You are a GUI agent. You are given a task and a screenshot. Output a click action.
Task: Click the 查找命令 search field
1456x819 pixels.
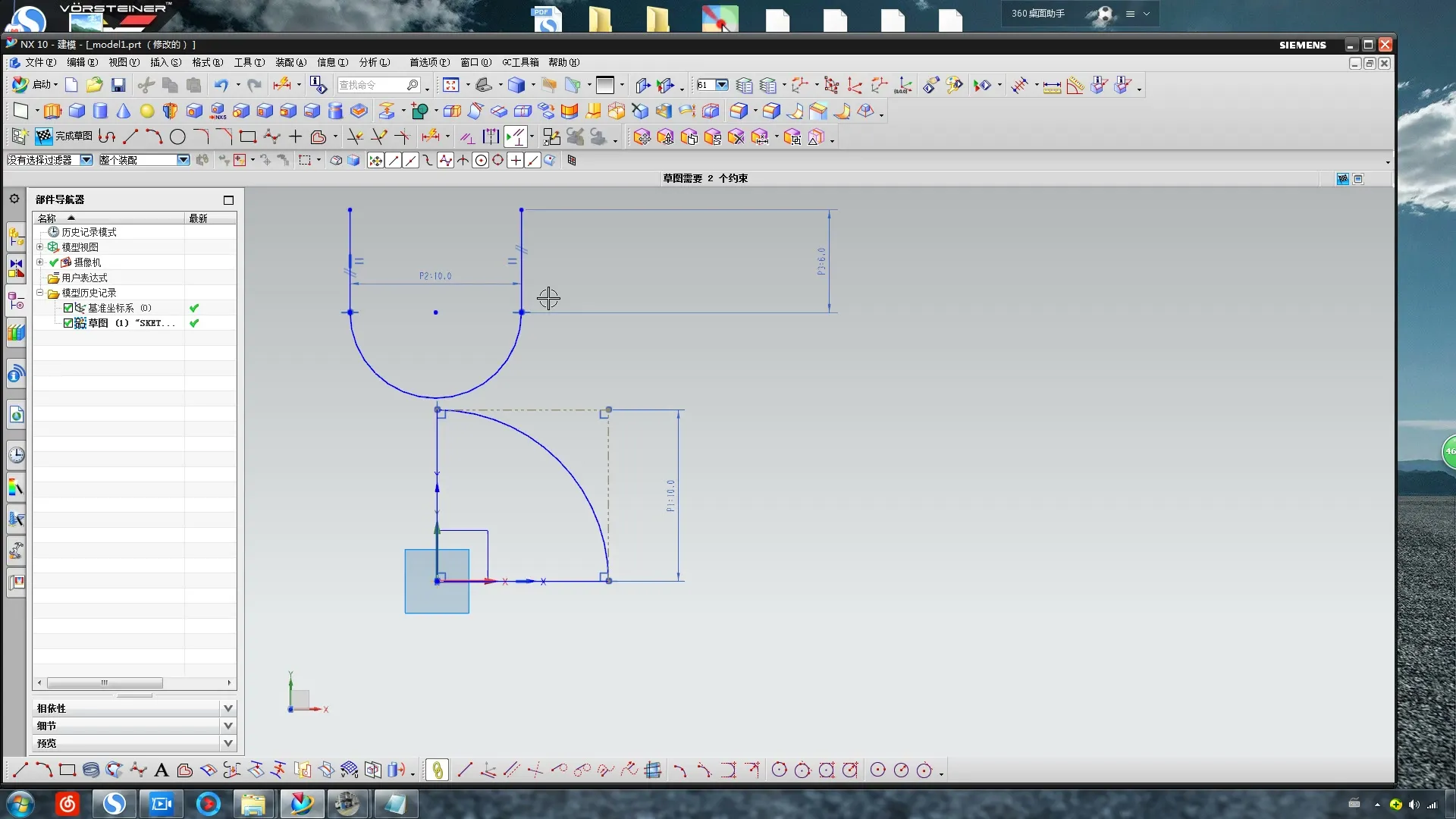(x=372, y=85)
